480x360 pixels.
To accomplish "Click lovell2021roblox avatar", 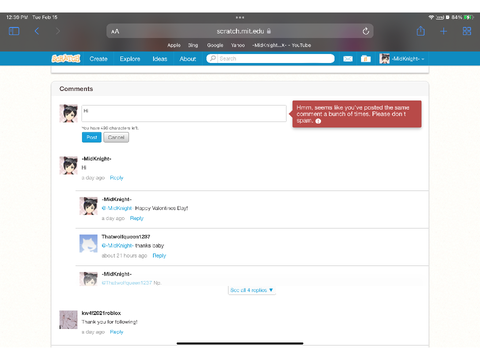I will tap(69, 320).
